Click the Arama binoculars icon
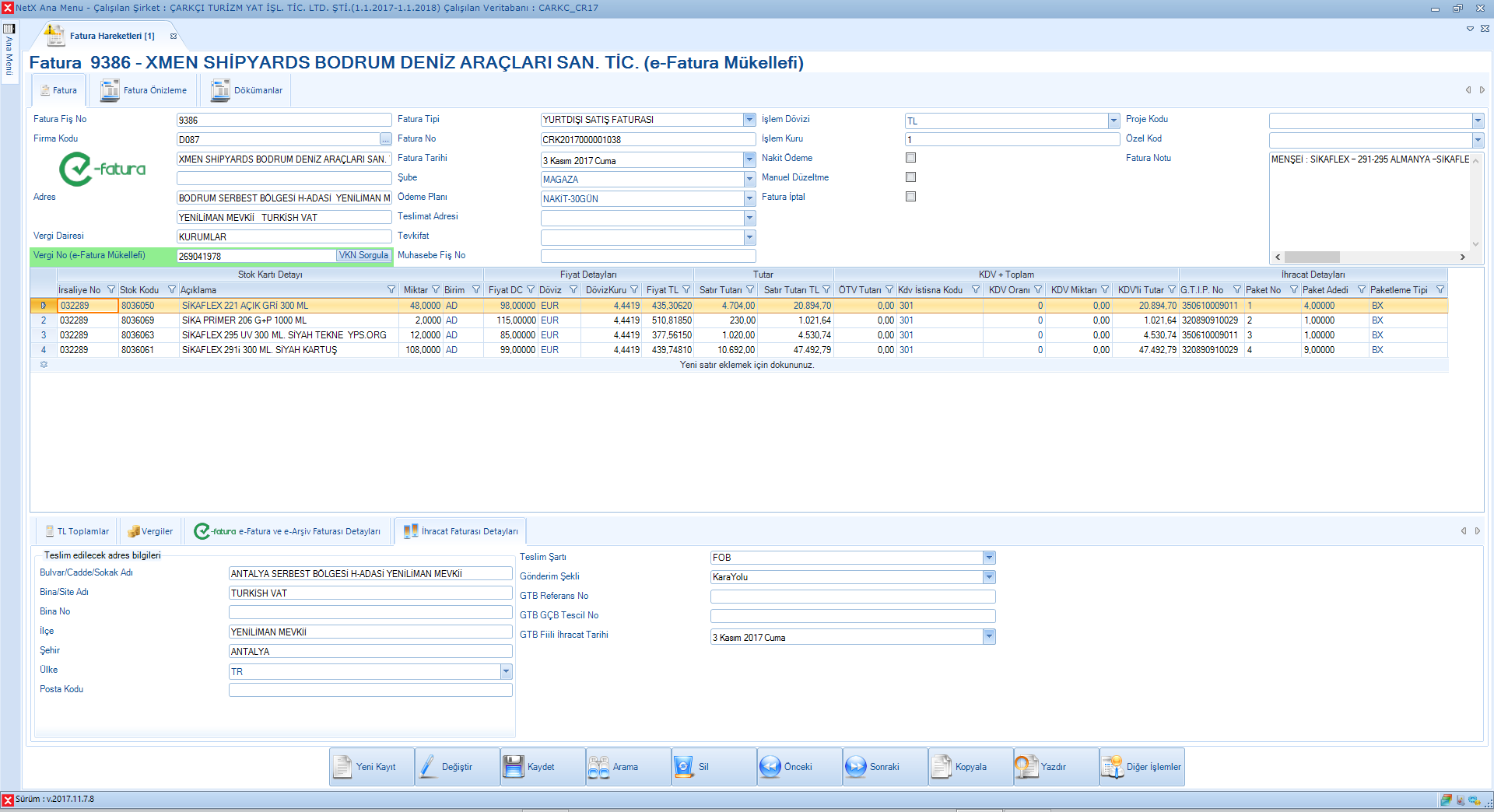 tap(598, 767)
